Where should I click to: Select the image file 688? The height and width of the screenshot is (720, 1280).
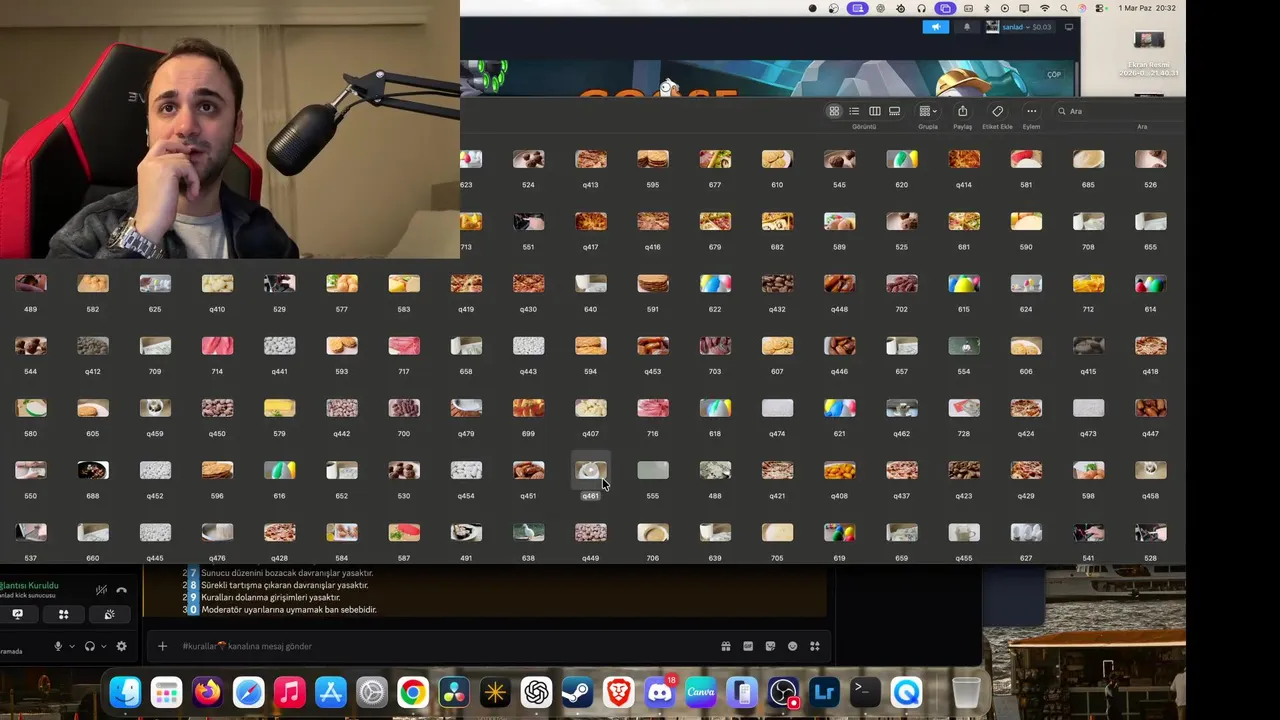point(93,470)
